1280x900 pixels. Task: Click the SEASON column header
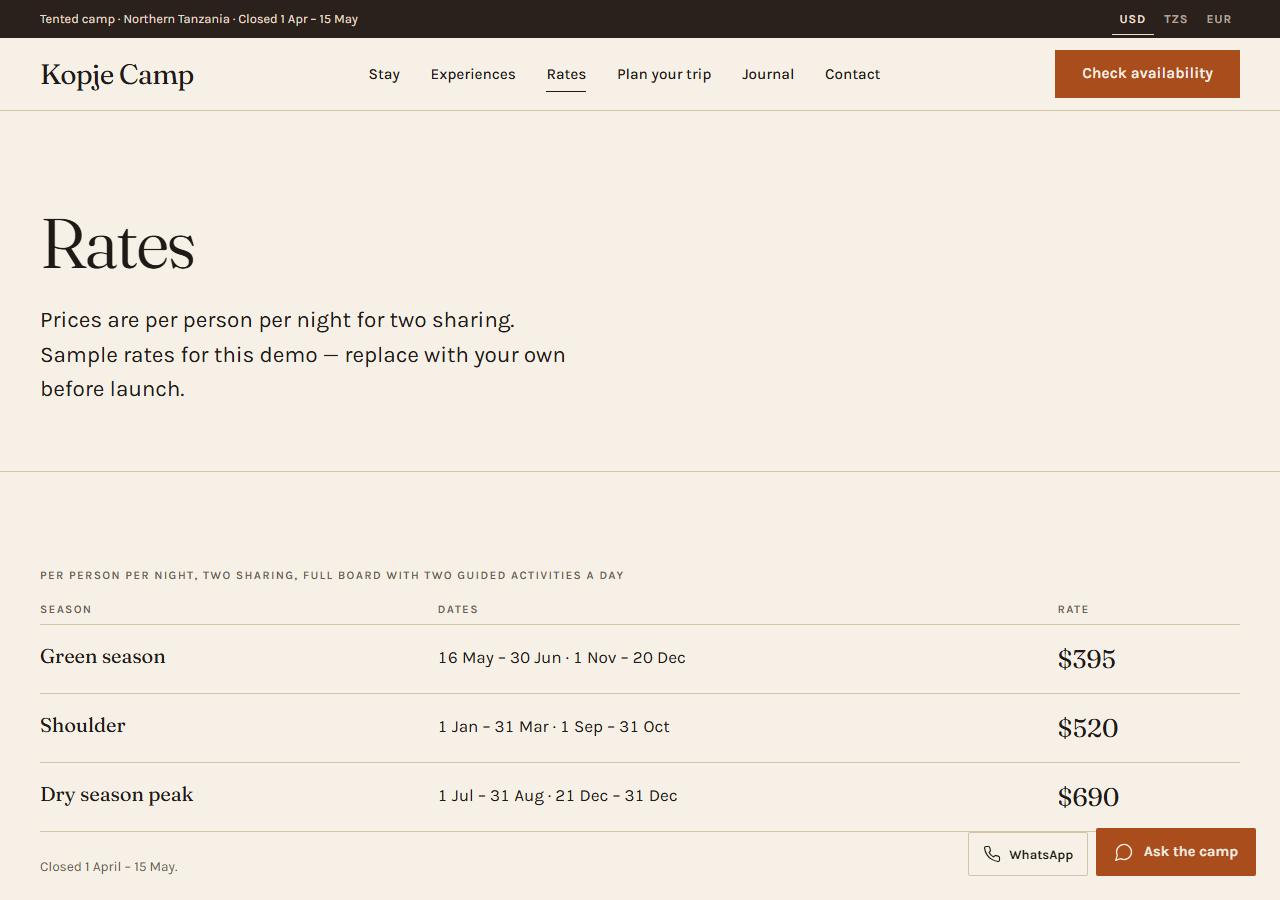[x=66, y=609]
